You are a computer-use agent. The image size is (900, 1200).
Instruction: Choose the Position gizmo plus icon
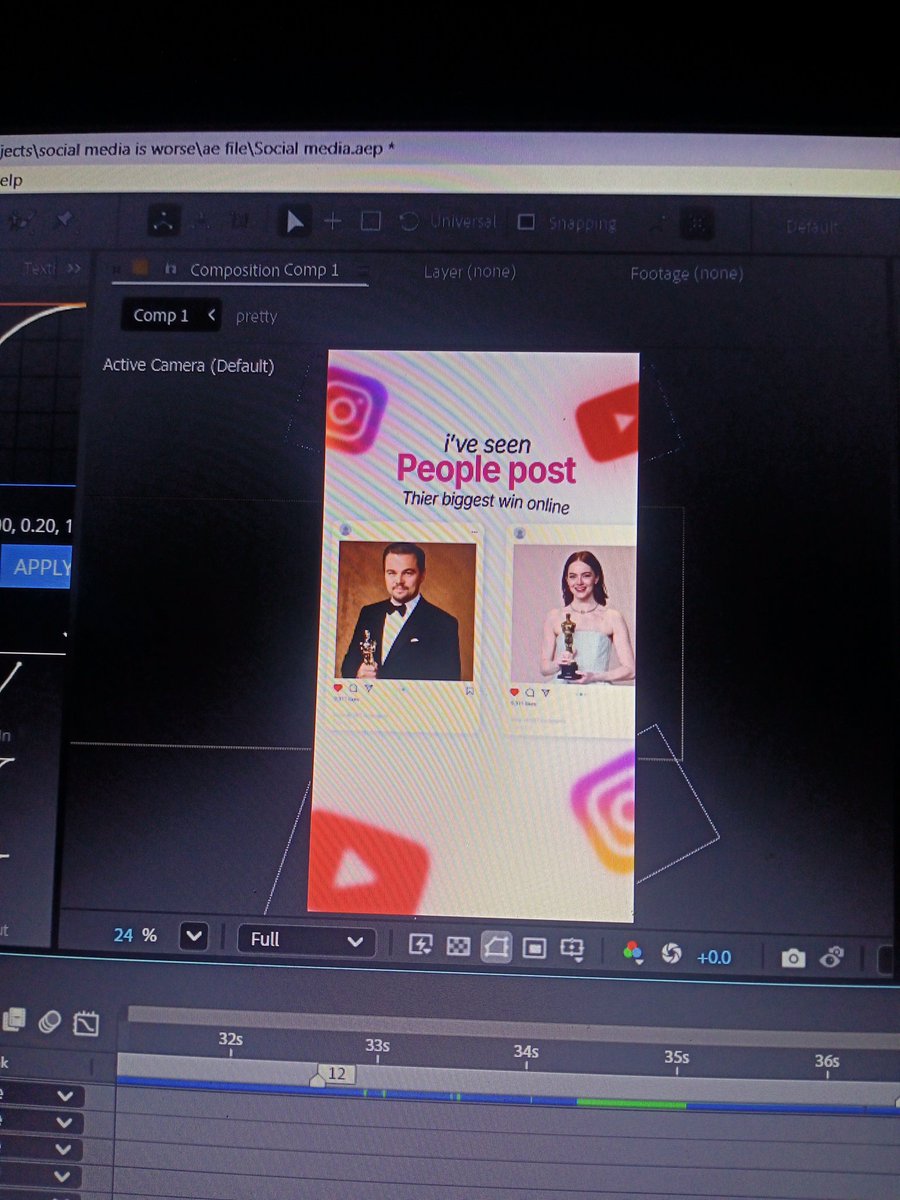tap(333, 222)
